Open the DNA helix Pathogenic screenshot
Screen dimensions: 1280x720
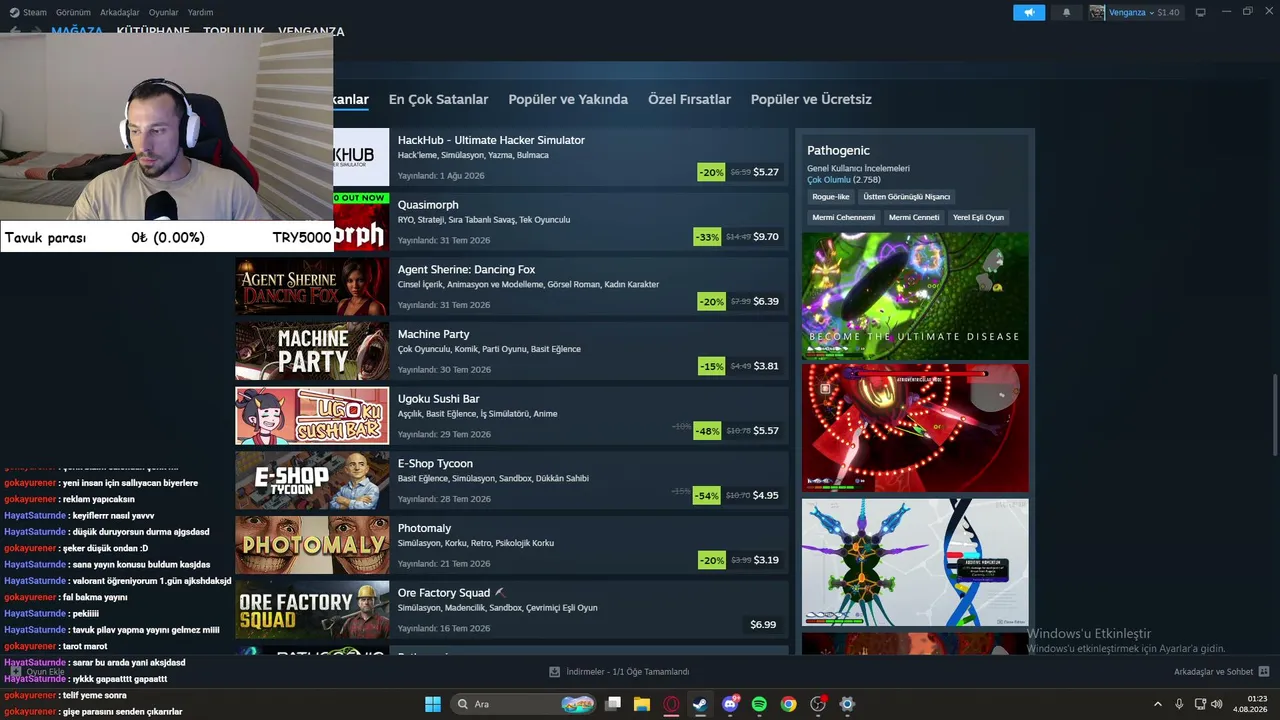click(x=915, y=562)
